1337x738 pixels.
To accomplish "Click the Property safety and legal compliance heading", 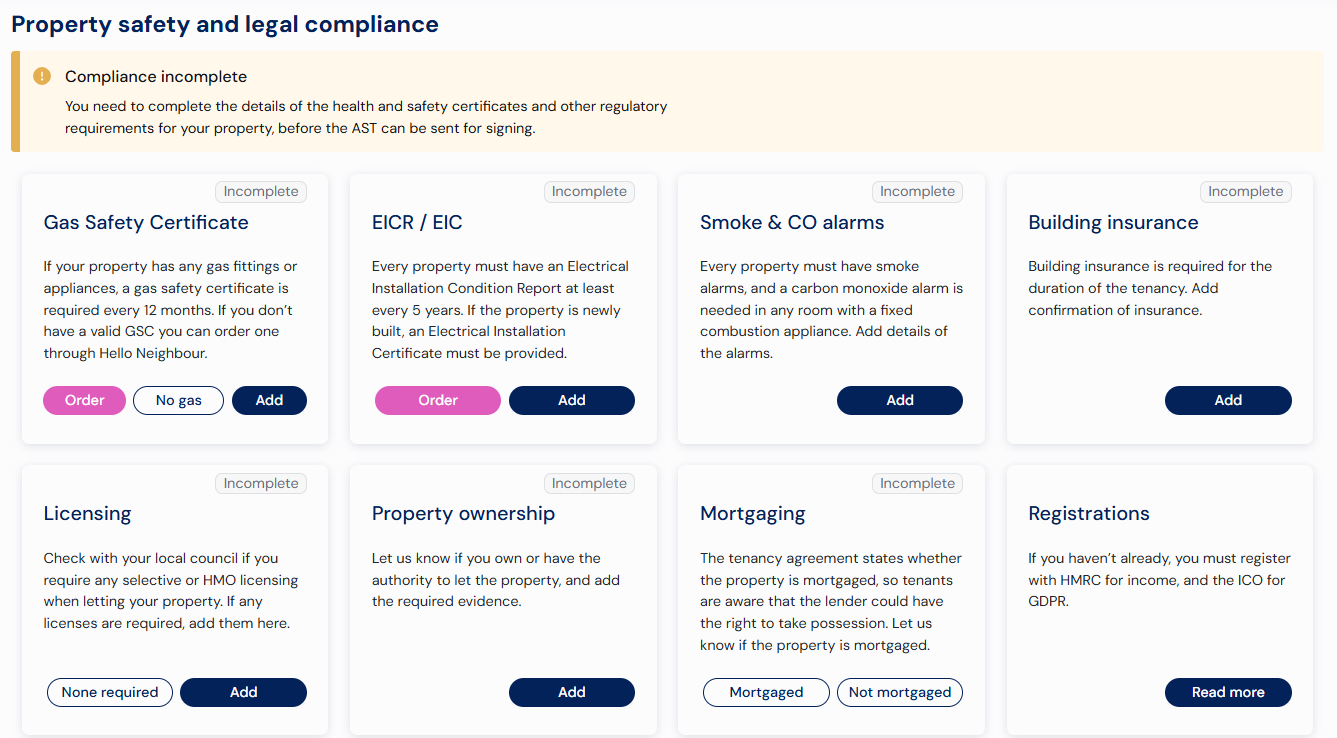I will [x=223, y=24].
